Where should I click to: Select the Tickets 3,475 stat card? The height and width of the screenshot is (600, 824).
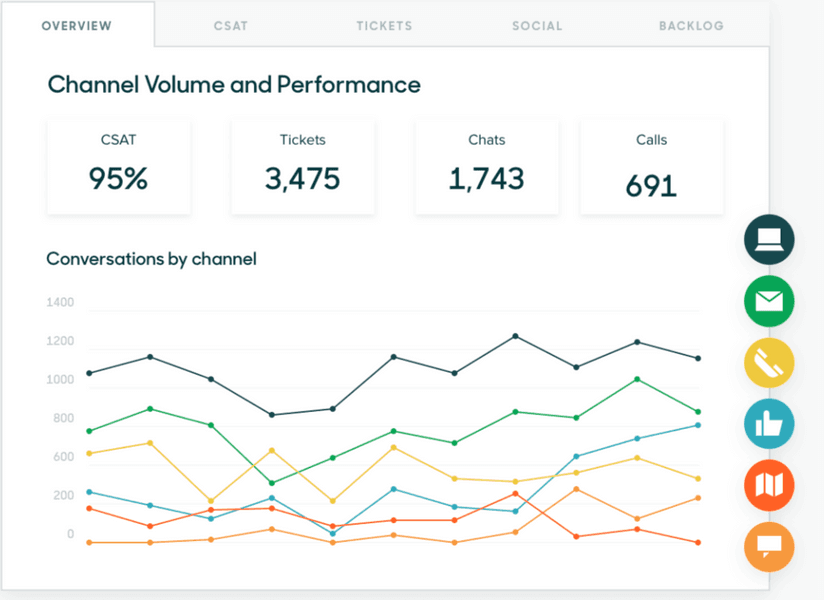click(302, 165)
